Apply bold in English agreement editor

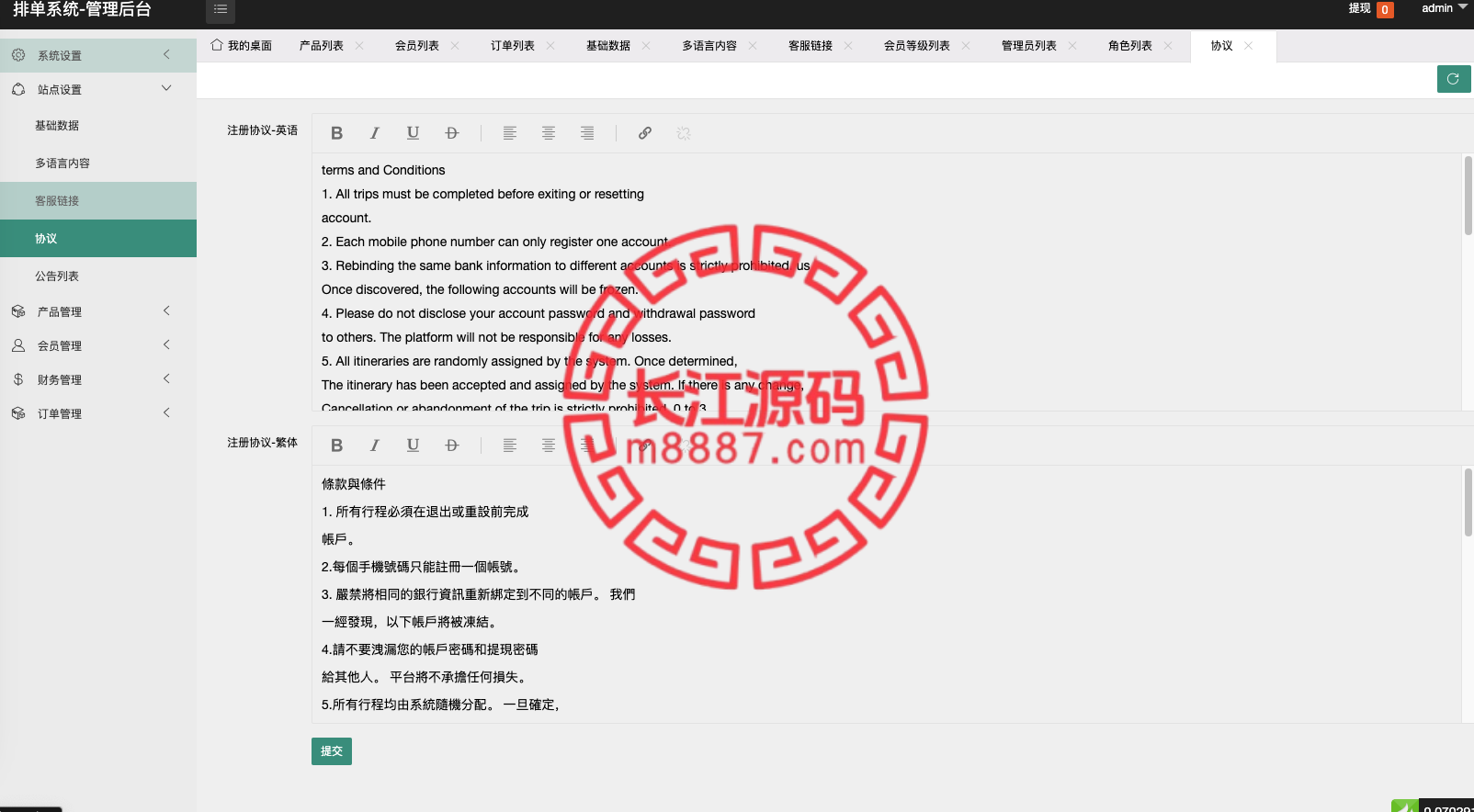tap(337, 133)
